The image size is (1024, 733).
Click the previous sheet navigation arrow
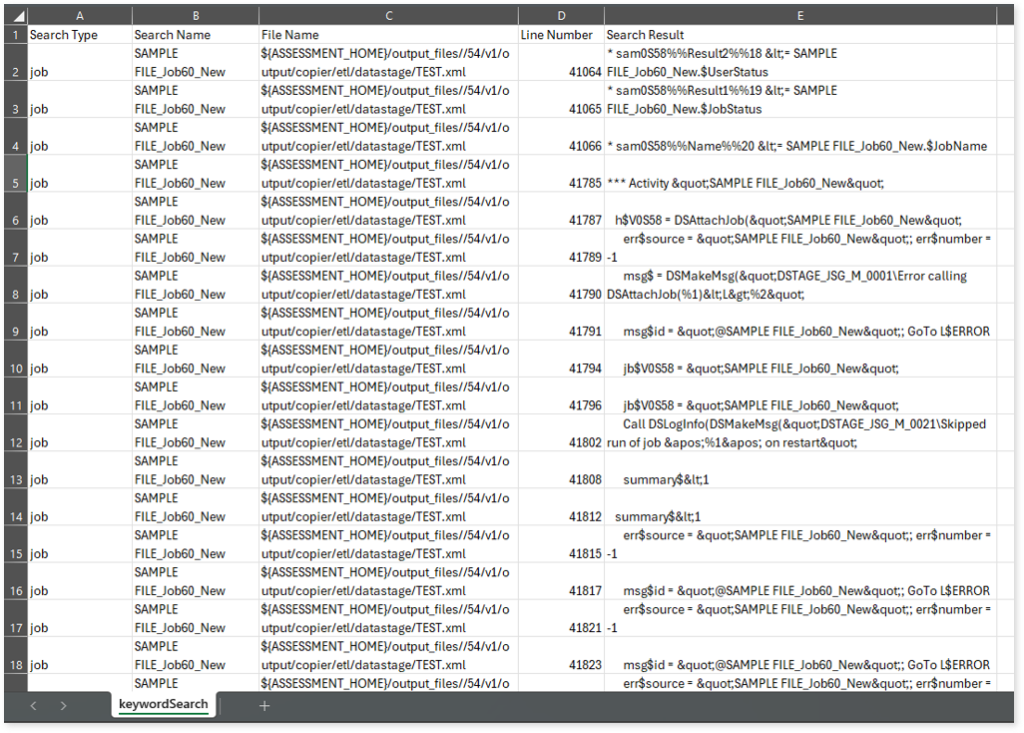[33, 706]
